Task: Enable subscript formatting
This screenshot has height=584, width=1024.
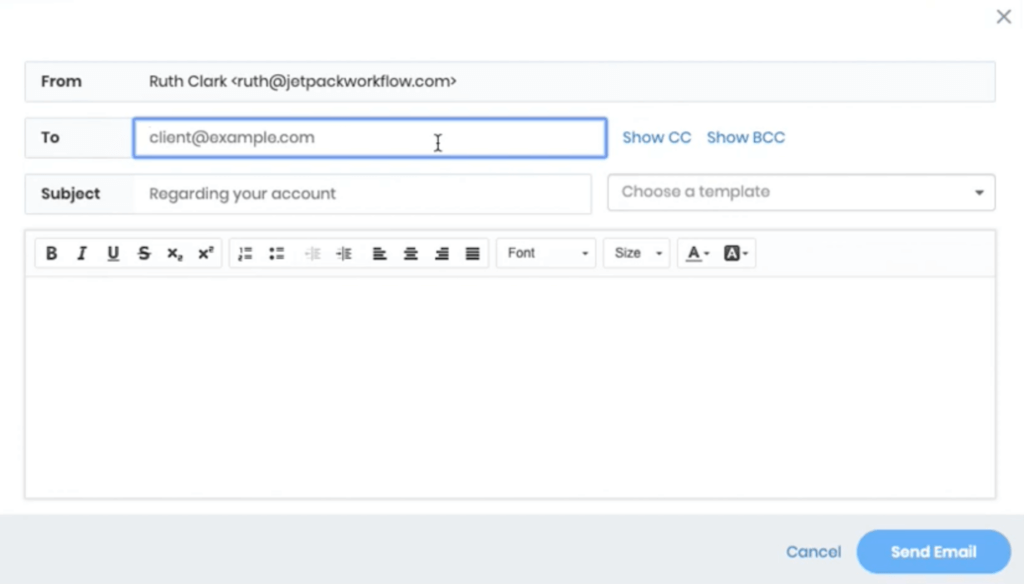Action: point(175,254)
